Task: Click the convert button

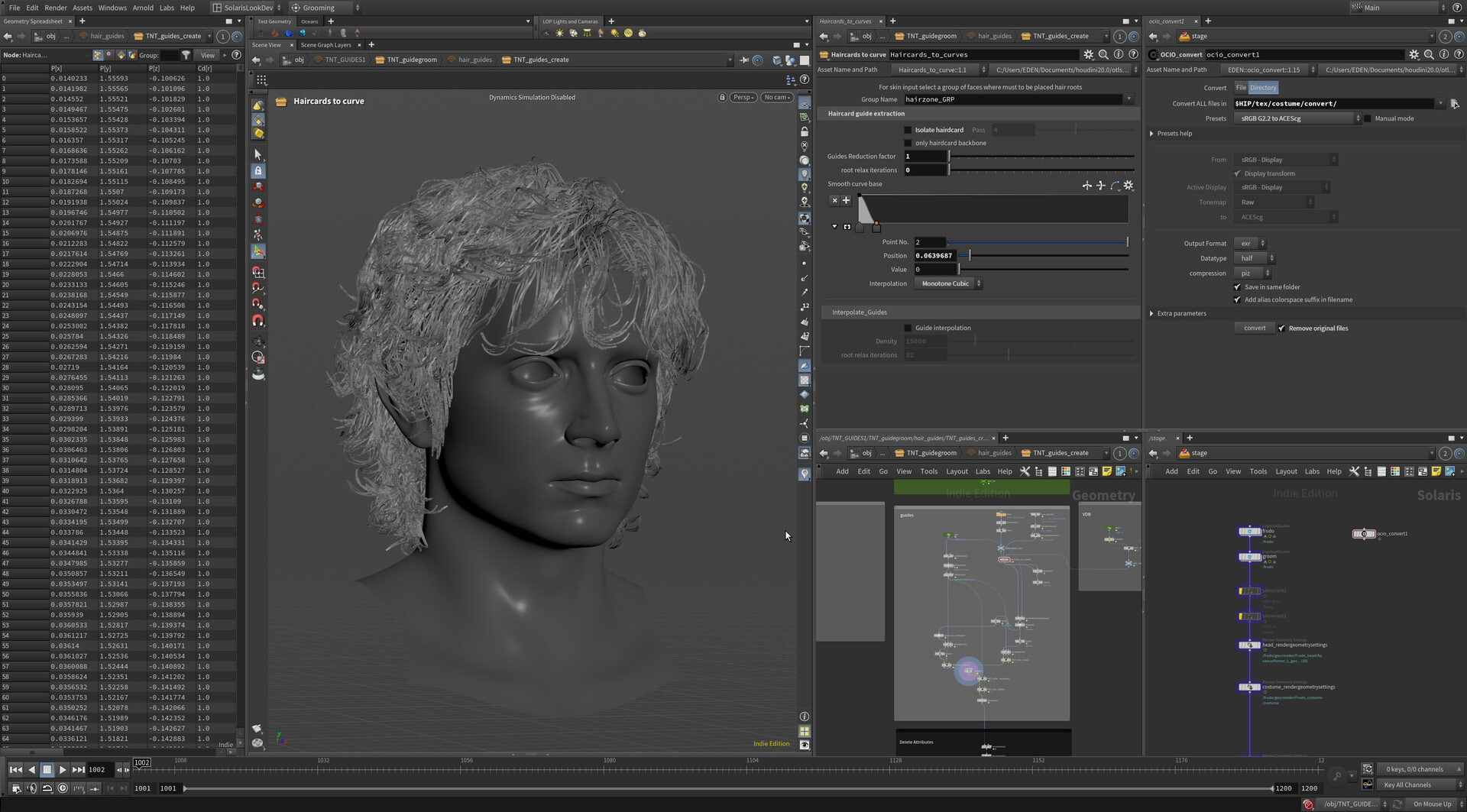Action: coord(1254,328)
